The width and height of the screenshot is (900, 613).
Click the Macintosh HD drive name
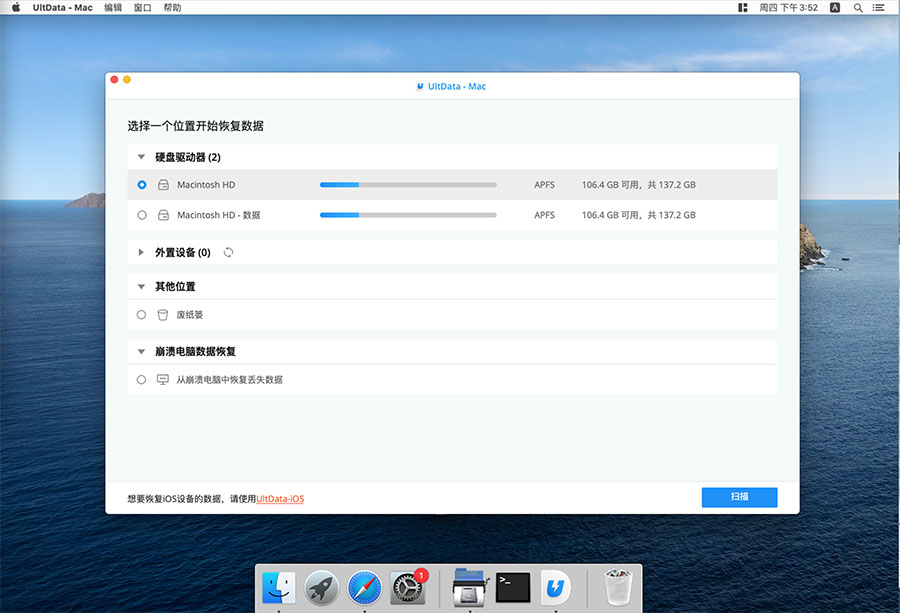[x=206, y=185]
